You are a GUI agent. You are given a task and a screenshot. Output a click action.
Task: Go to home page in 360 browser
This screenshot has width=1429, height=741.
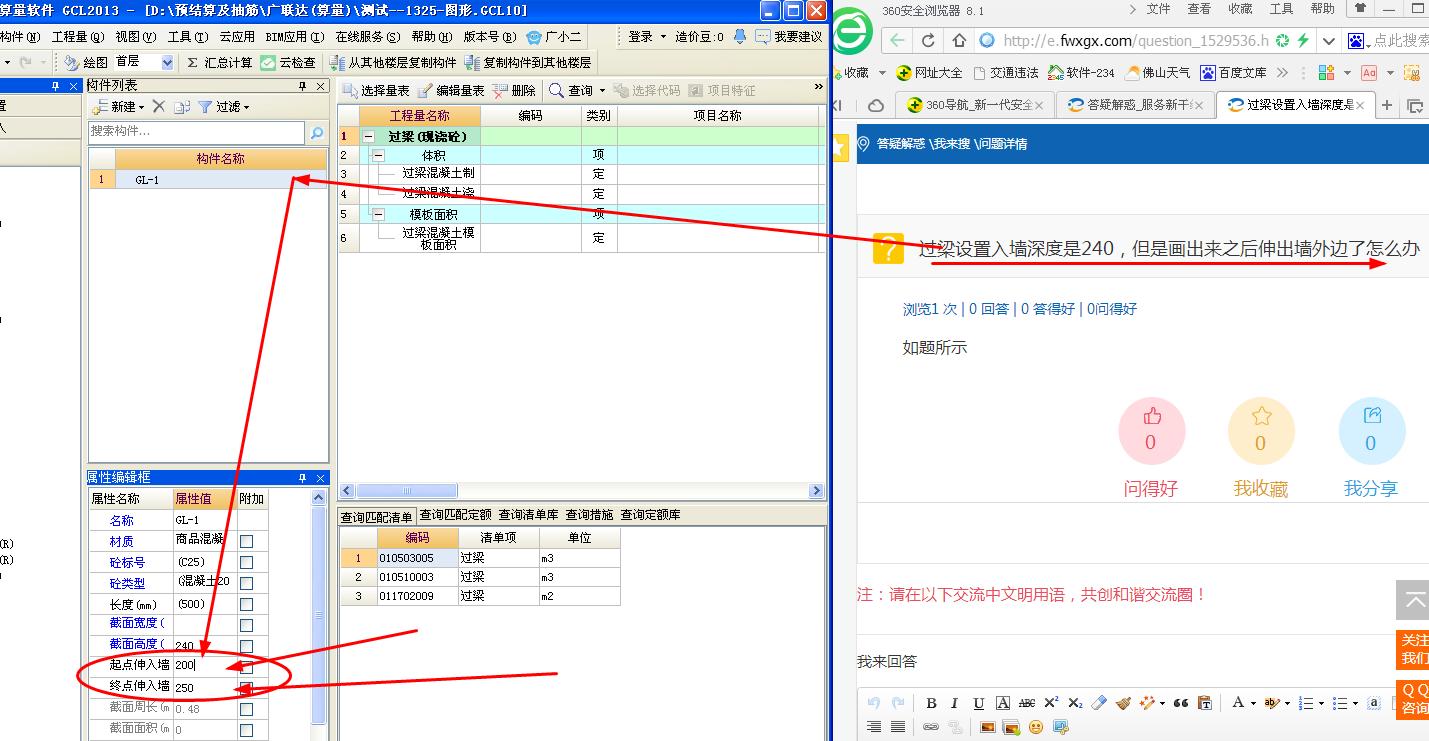coord(959,41)
